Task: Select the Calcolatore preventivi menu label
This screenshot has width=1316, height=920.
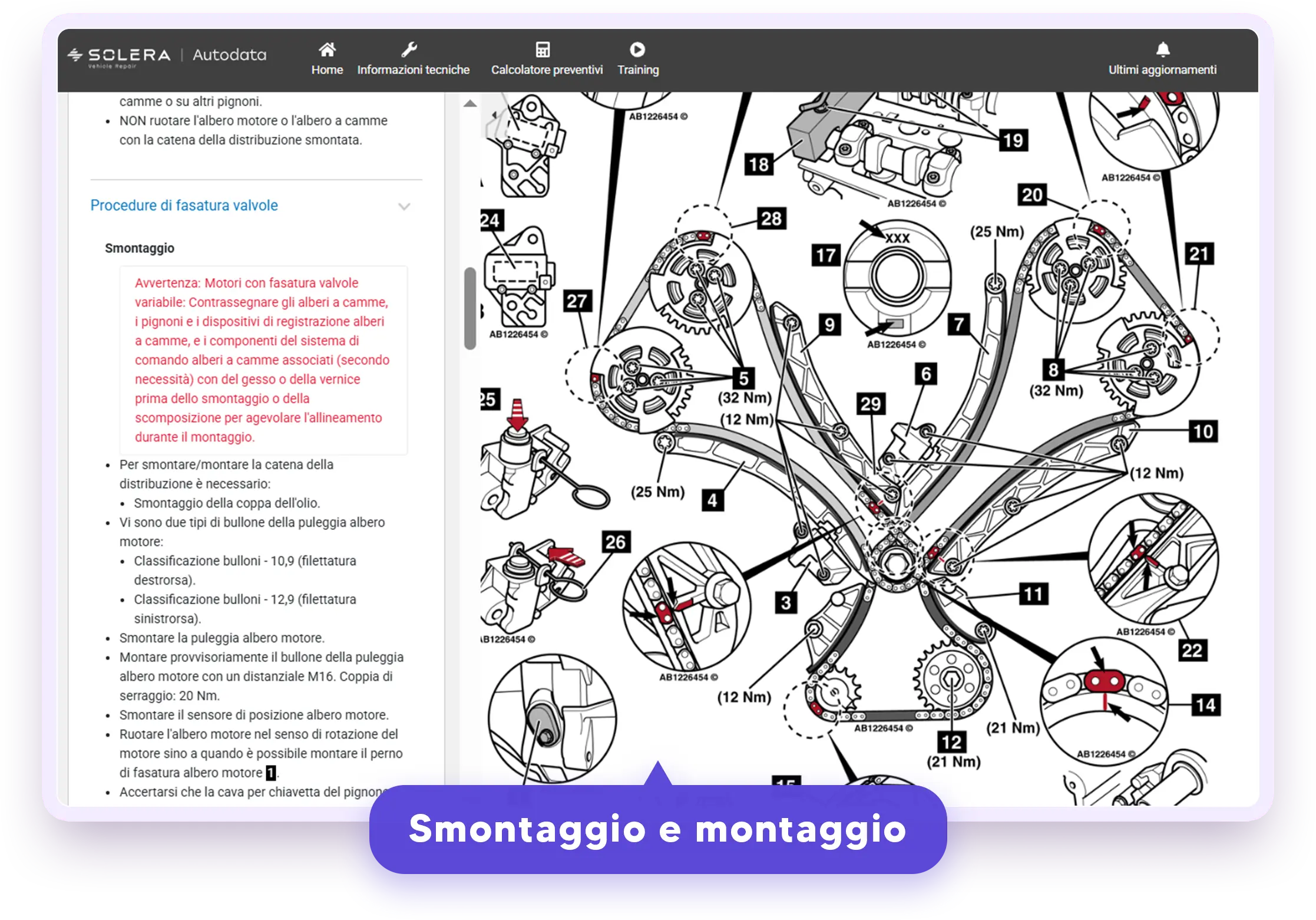Action: click(x=547, y=70)
